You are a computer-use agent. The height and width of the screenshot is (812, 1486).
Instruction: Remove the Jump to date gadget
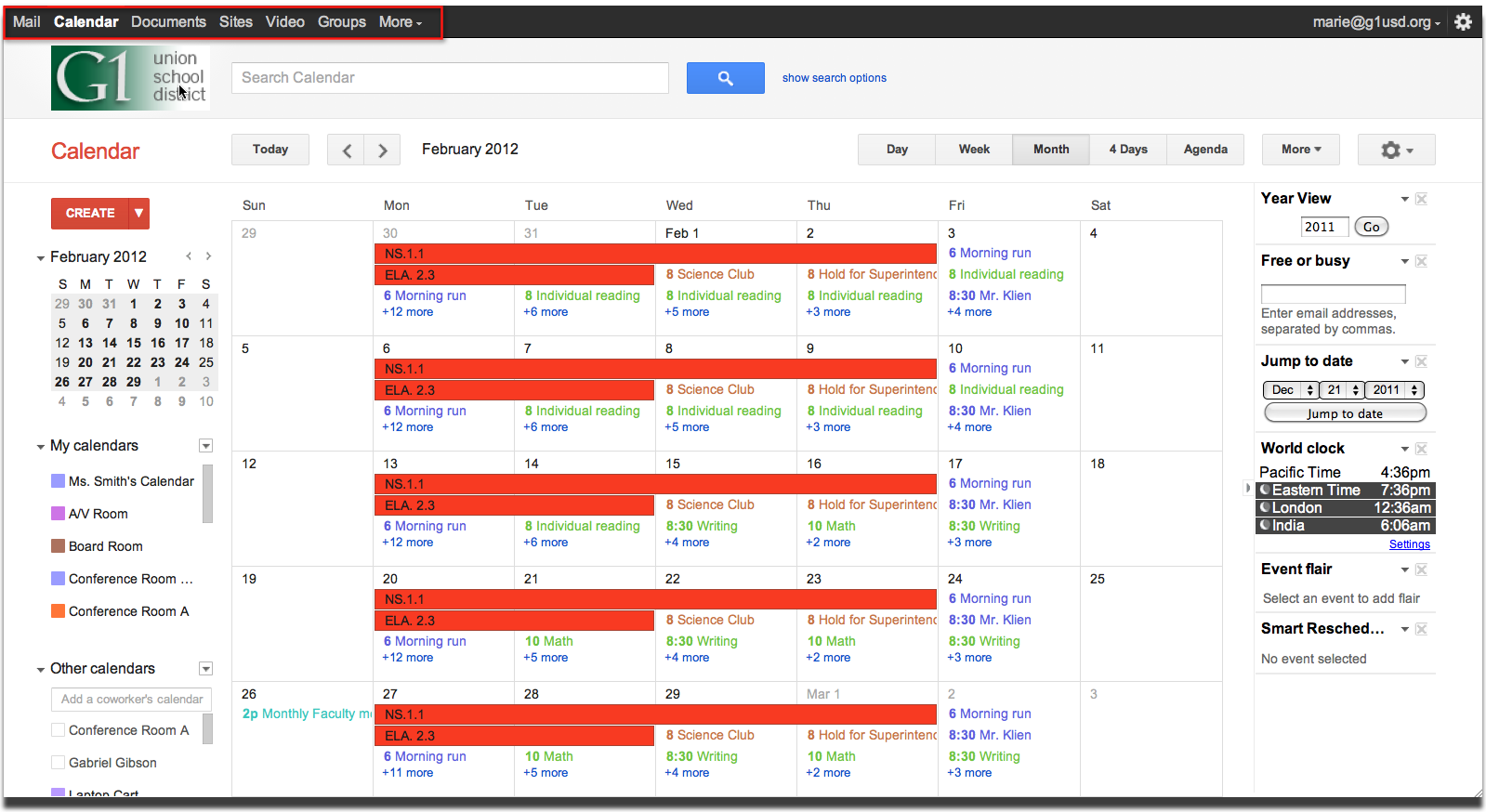(1421, 361)
